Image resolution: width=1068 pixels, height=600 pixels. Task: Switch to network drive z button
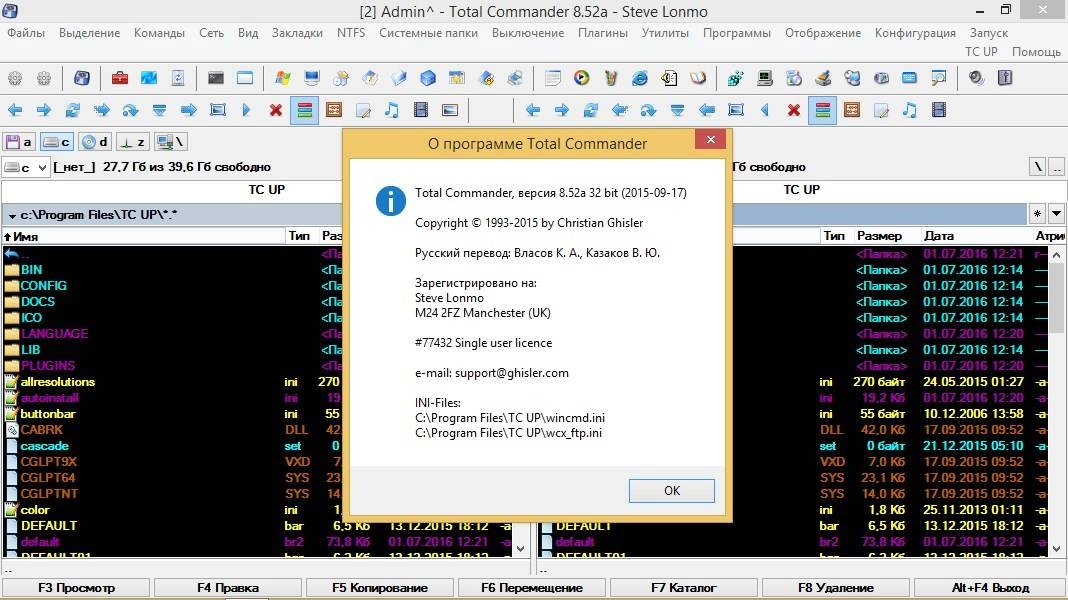pos(133,142)
